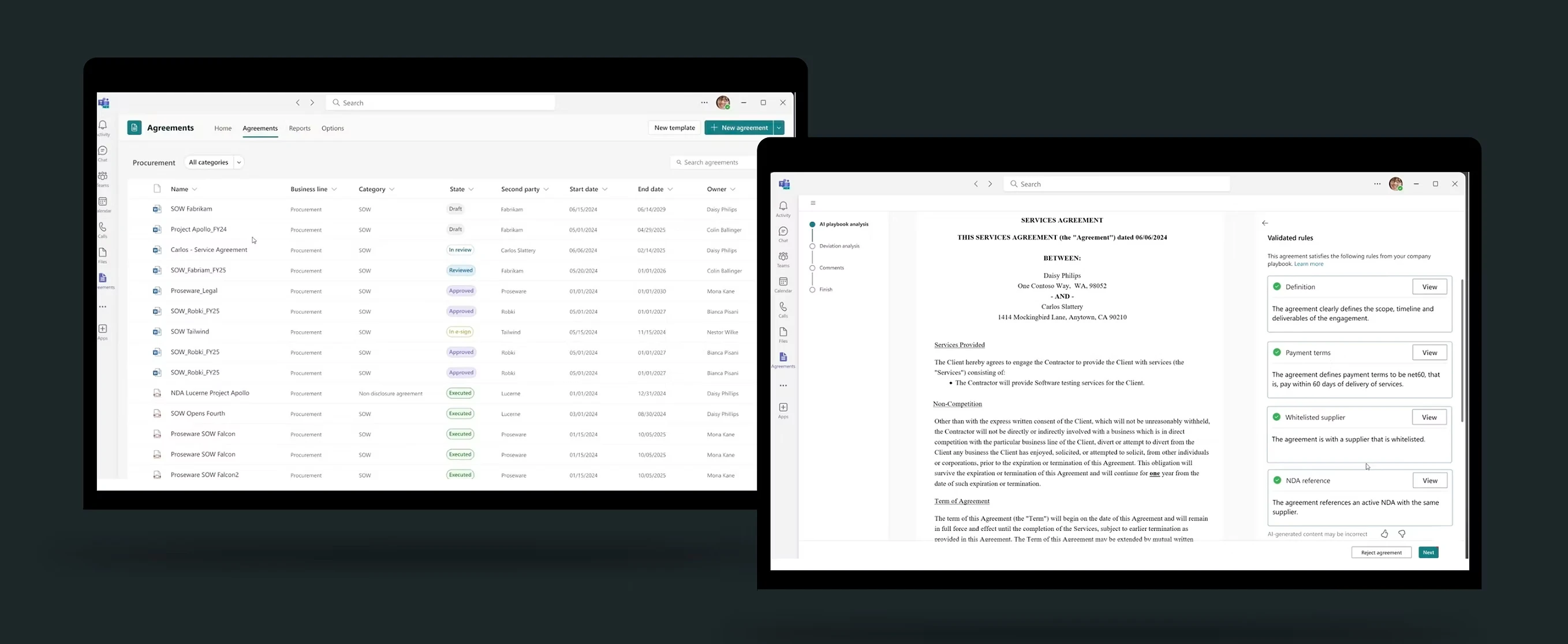Open Second party column dropdown

[546, 189]
